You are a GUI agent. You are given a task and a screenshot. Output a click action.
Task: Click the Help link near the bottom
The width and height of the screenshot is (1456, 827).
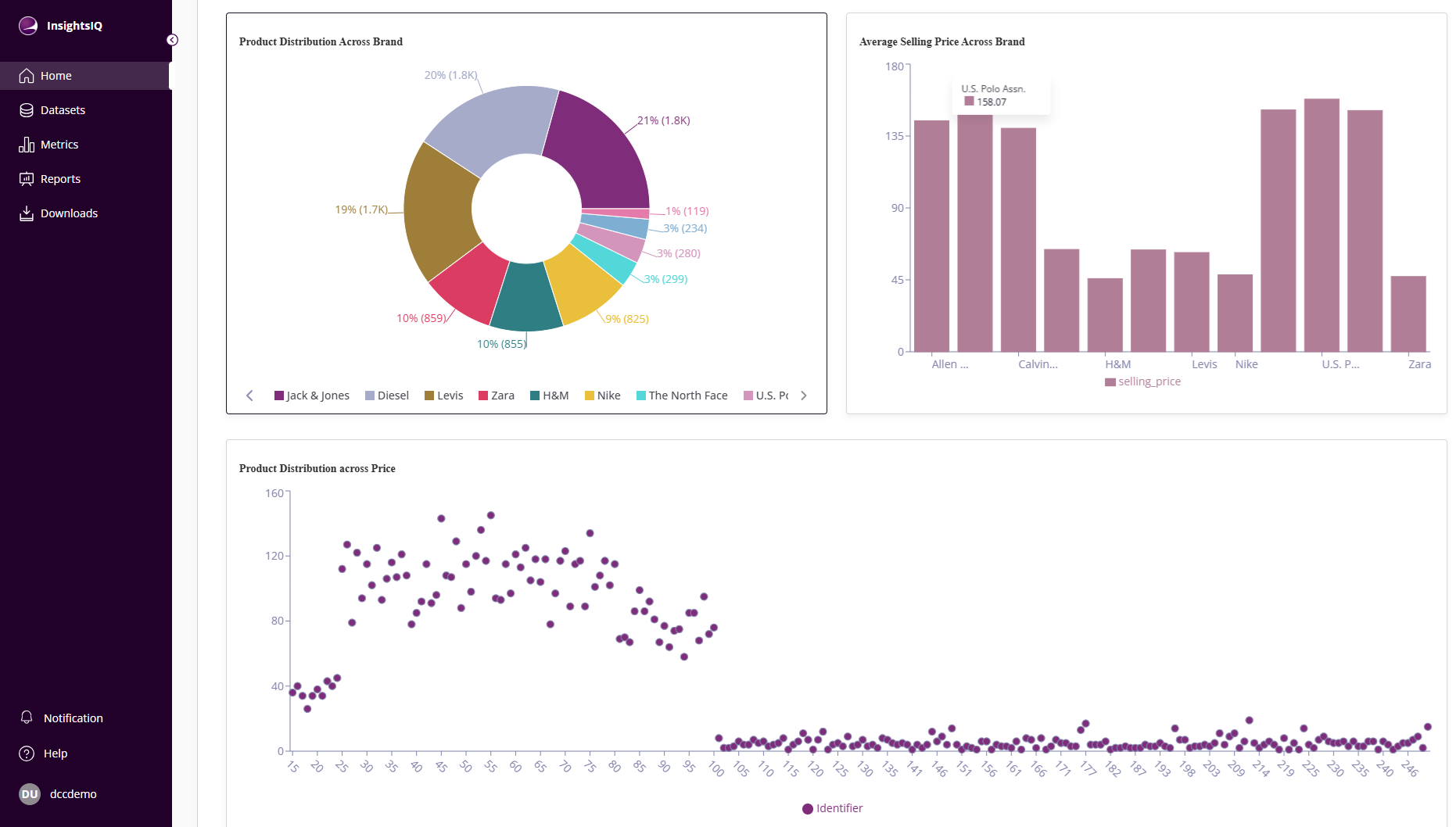[x=56, y=753]
